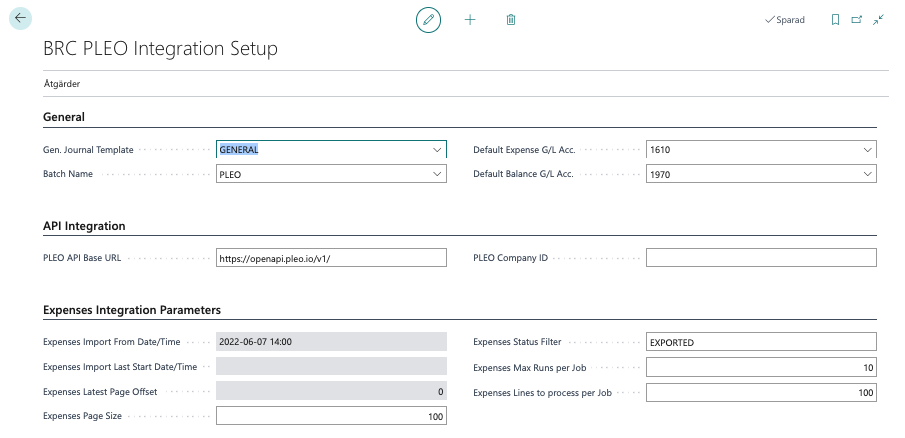The height and width of the screenshot is (438, 905).
Task: Click the back arrow button
Action: (20, 19)
